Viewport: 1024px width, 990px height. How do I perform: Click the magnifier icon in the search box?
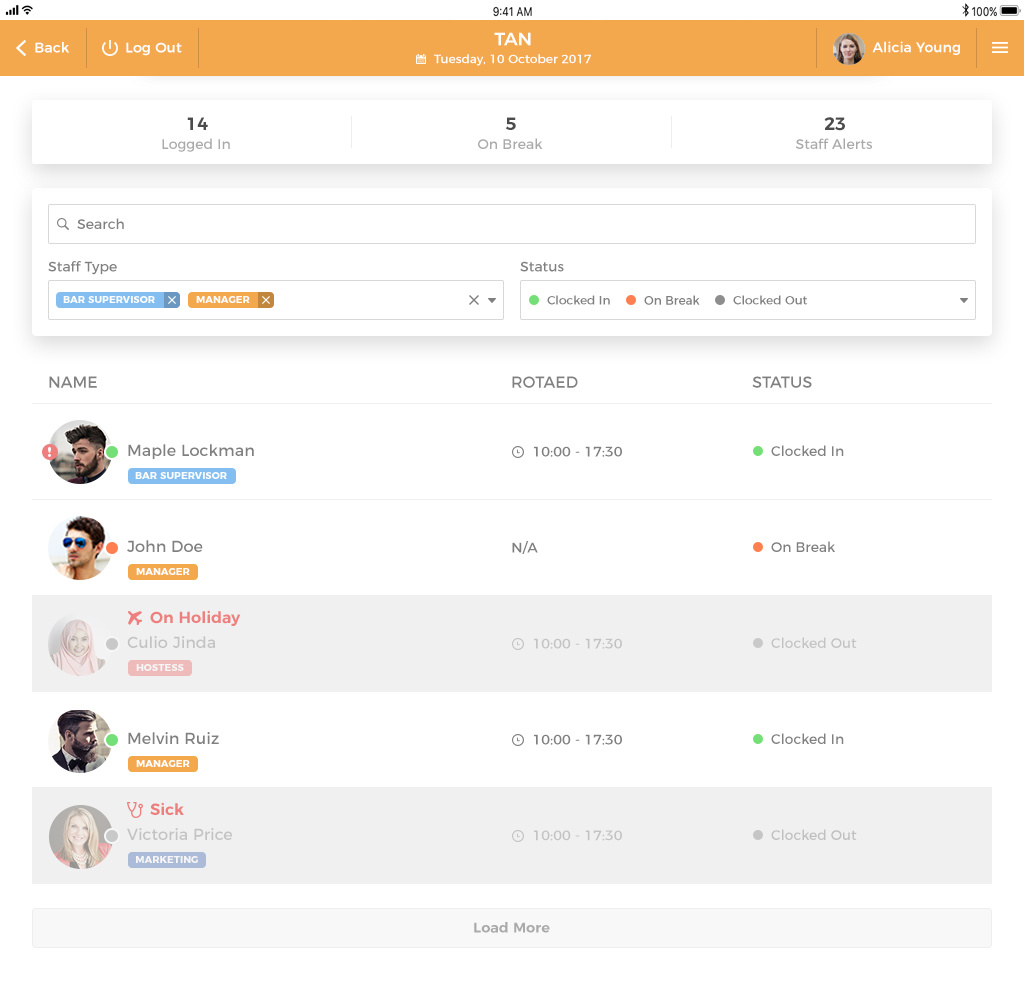click(x=63, y=224)
